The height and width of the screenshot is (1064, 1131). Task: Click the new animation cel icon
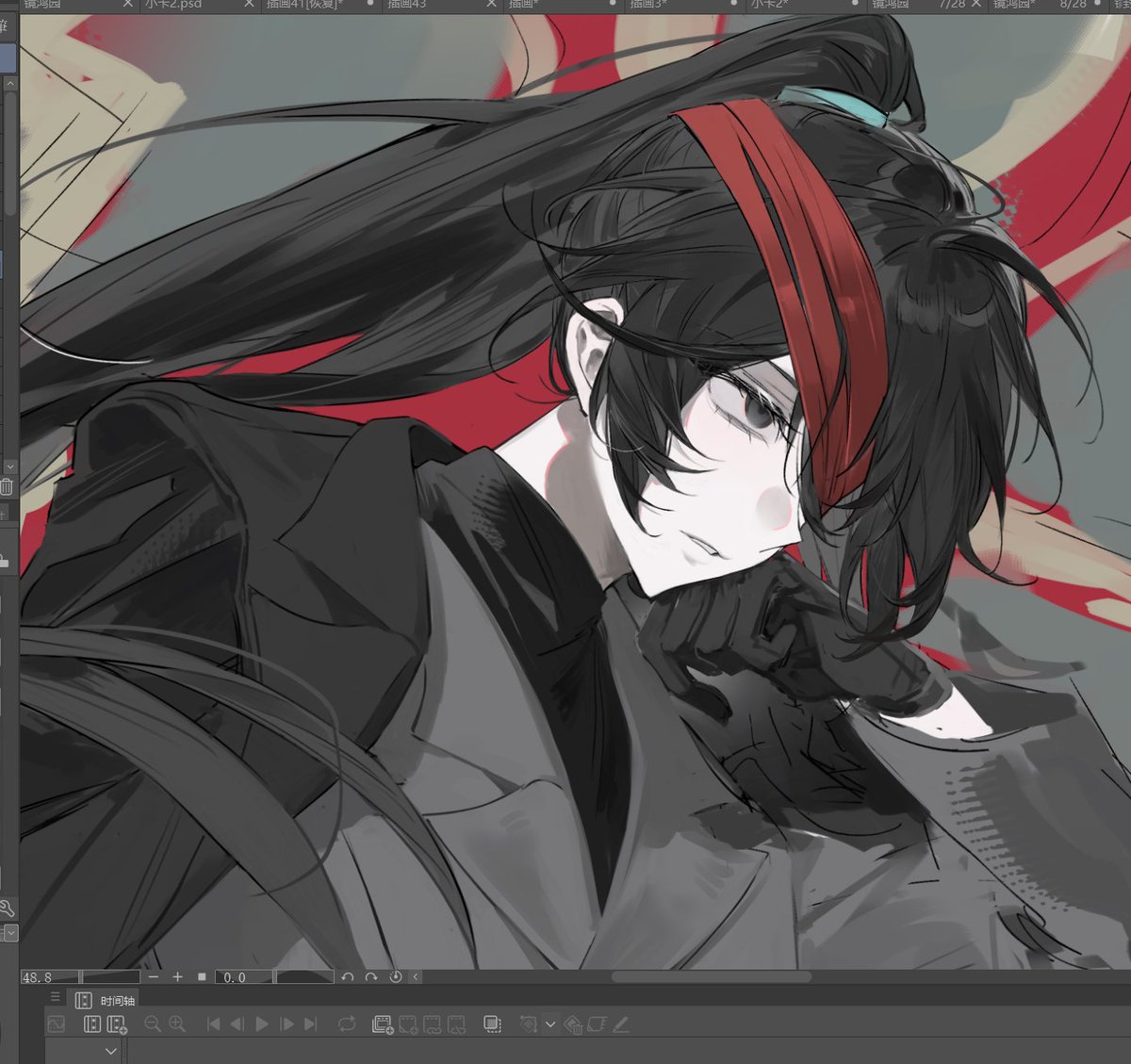click(x=383, y=1023)
